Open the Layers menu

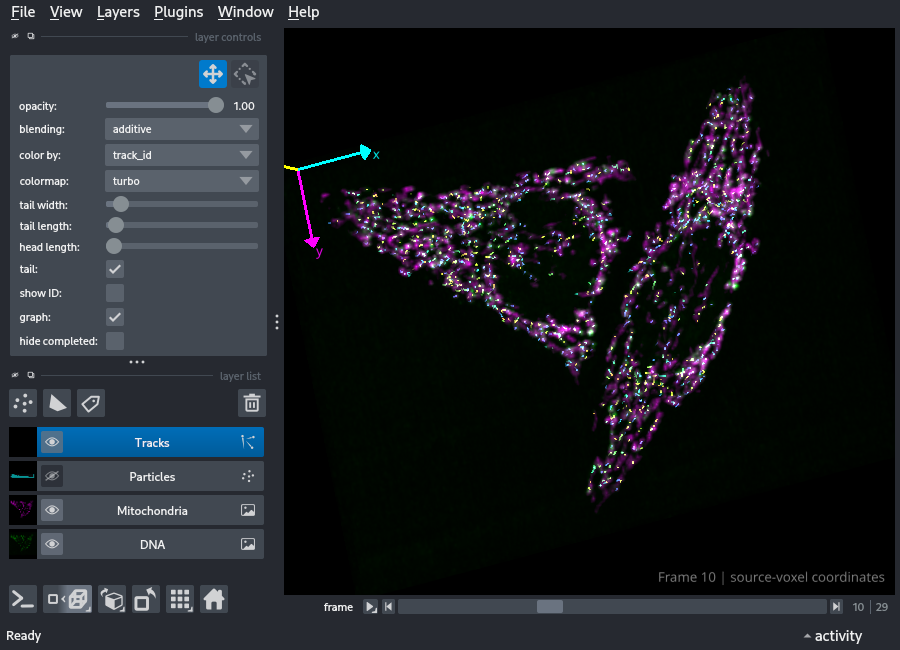[x=118, y=12]
